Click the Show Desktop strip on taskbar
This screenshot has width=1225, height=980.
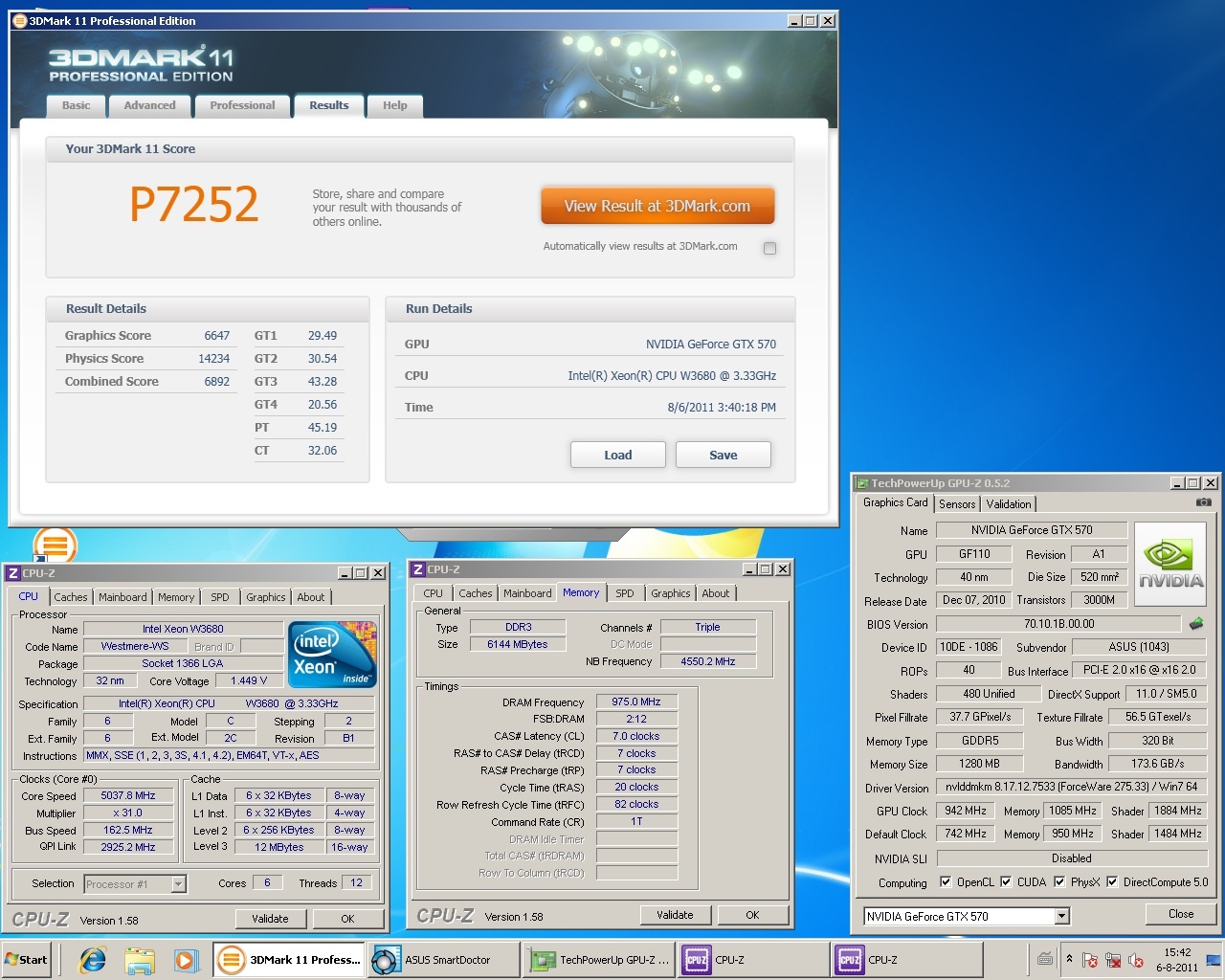1215,960
